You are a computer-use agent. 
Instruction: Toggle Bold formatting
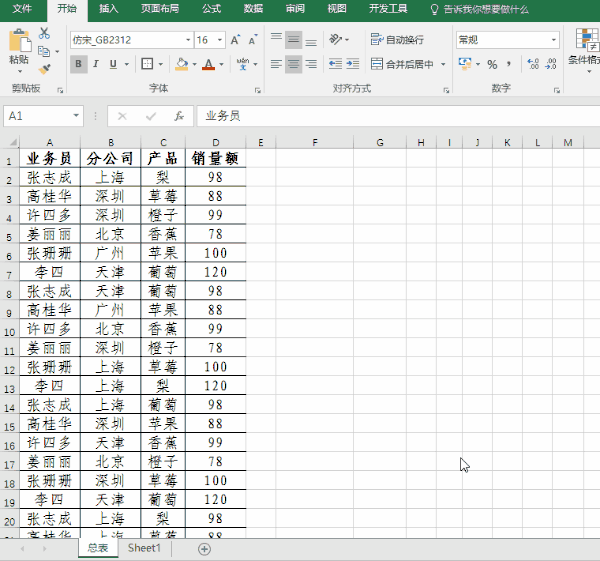click(79, 64)
